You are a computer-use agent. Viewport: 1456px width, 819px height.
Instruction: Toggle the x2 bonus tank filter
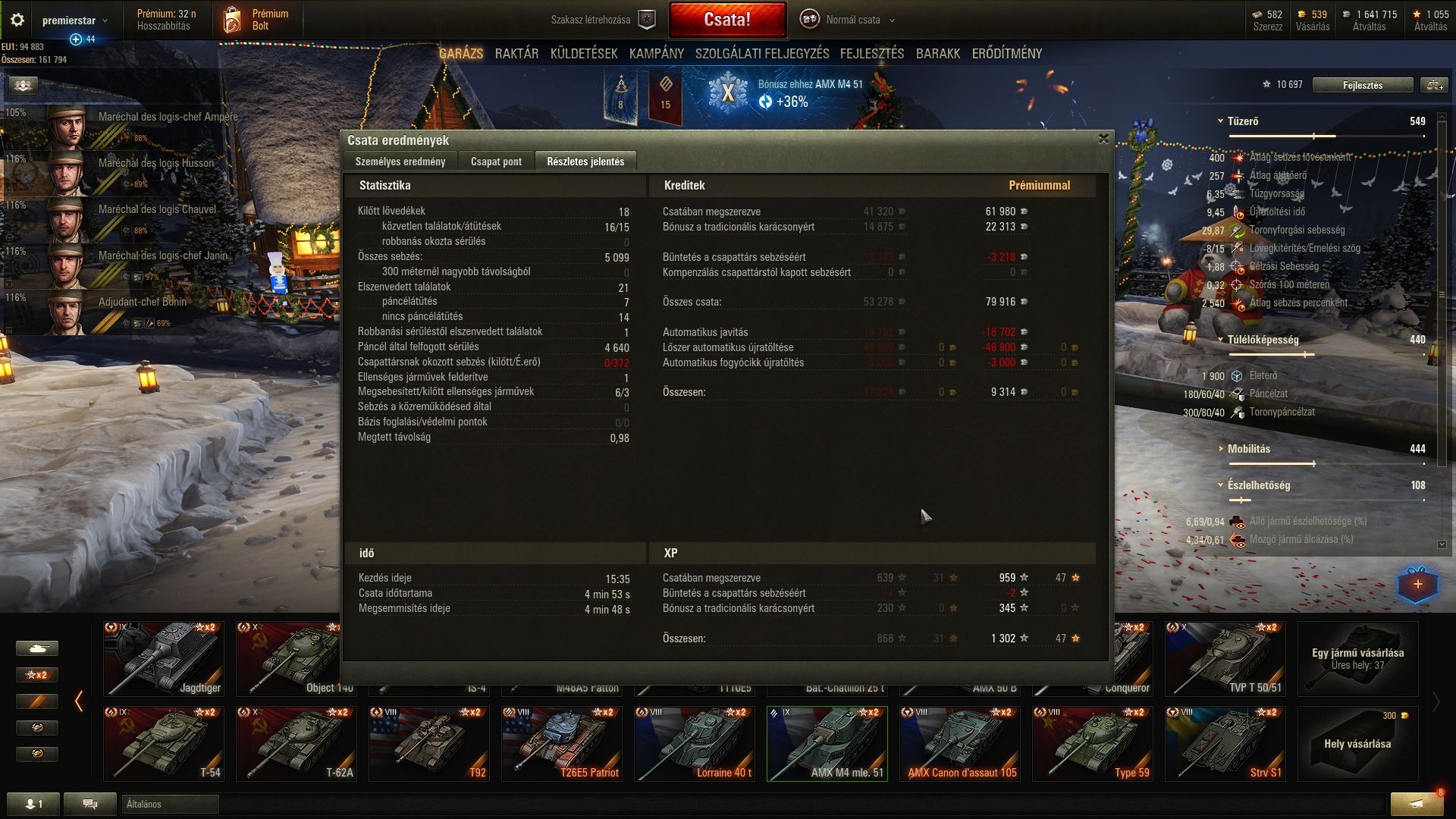pos(37,675)
